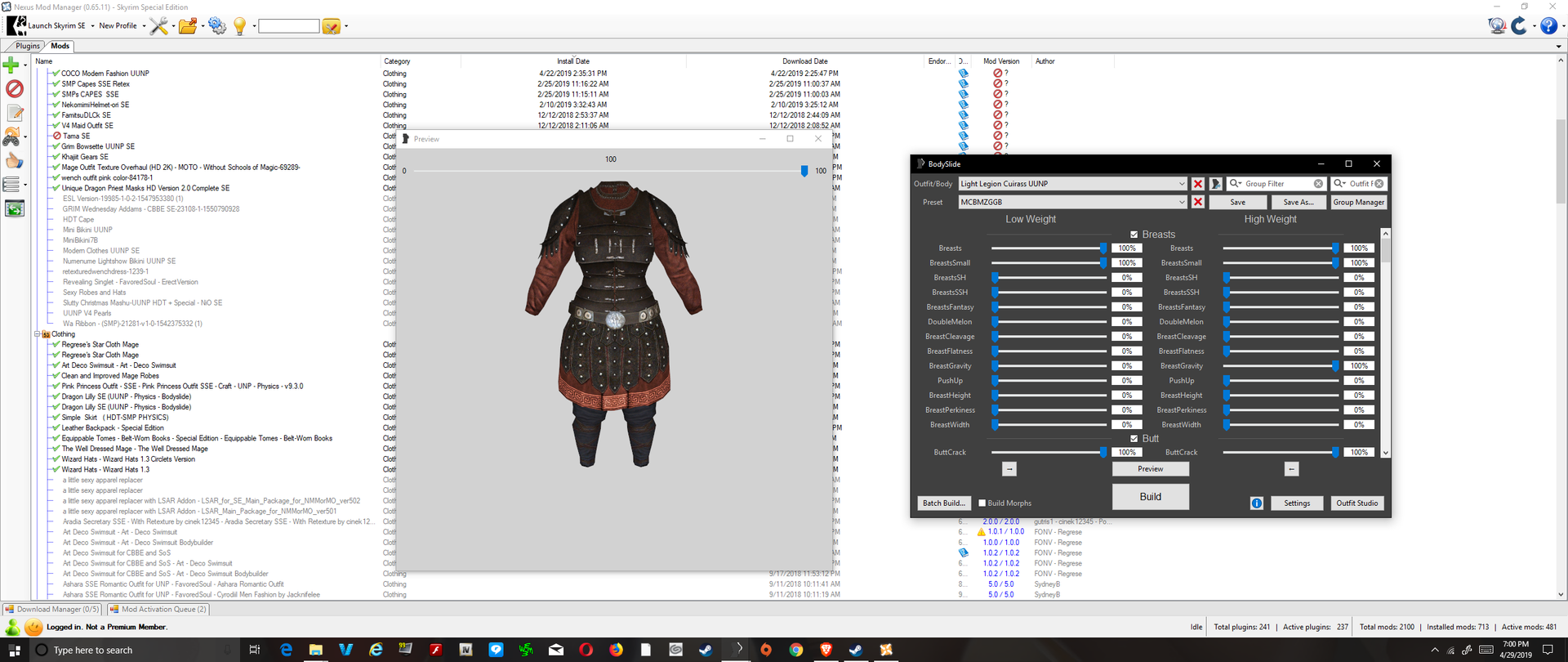Open the Group Manager button
This screenshot has height=662, width=1568.
(1359, 203)
